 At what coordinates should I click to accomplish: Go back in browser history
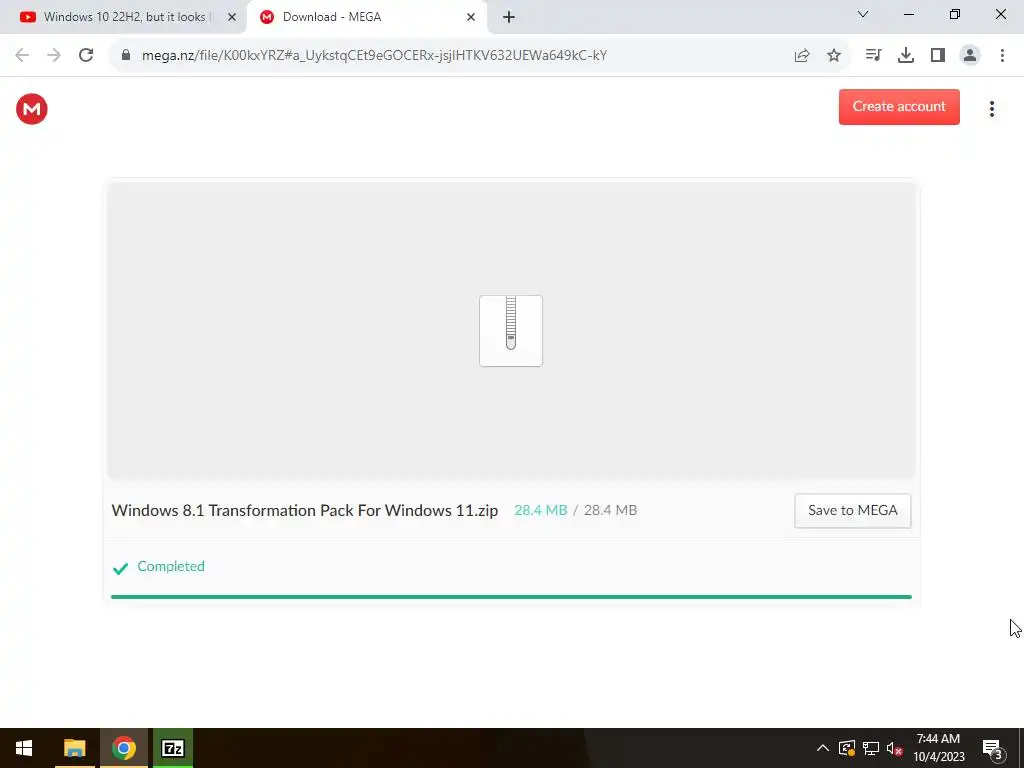[x=22, y=55]
